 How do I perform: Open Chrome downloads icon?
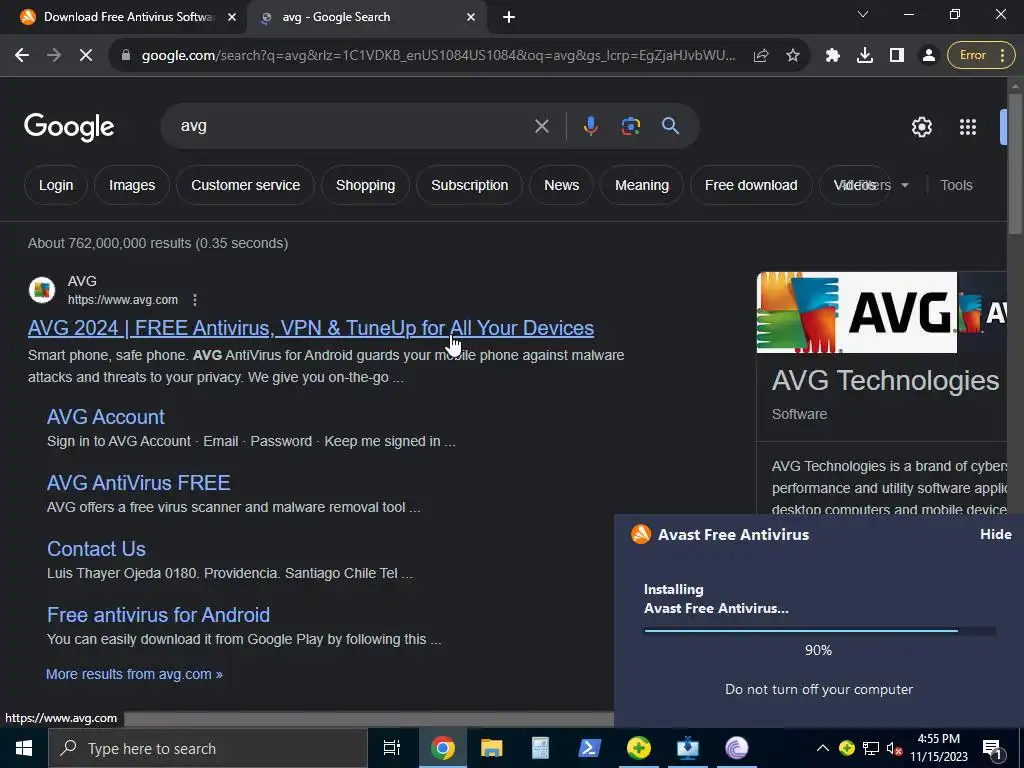click(x=865, y=56)
